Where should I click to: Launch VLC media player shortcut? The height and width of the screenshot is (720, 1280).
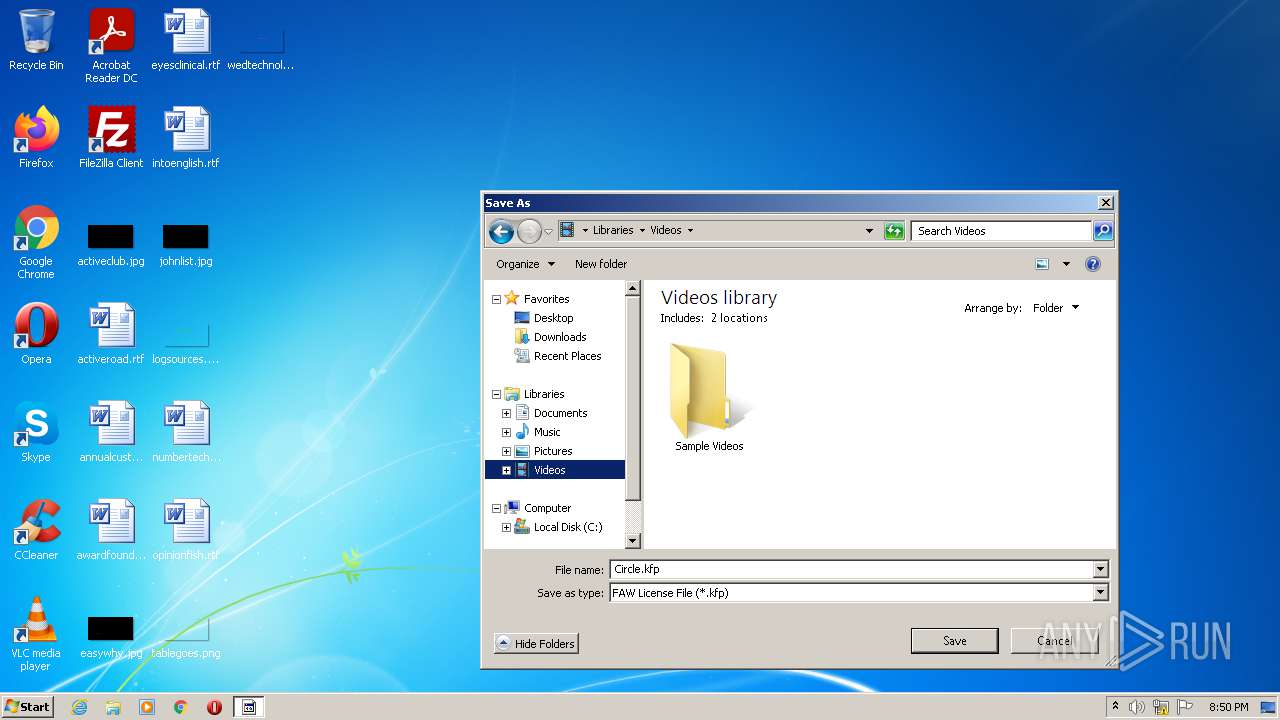[x=36, y=635]
